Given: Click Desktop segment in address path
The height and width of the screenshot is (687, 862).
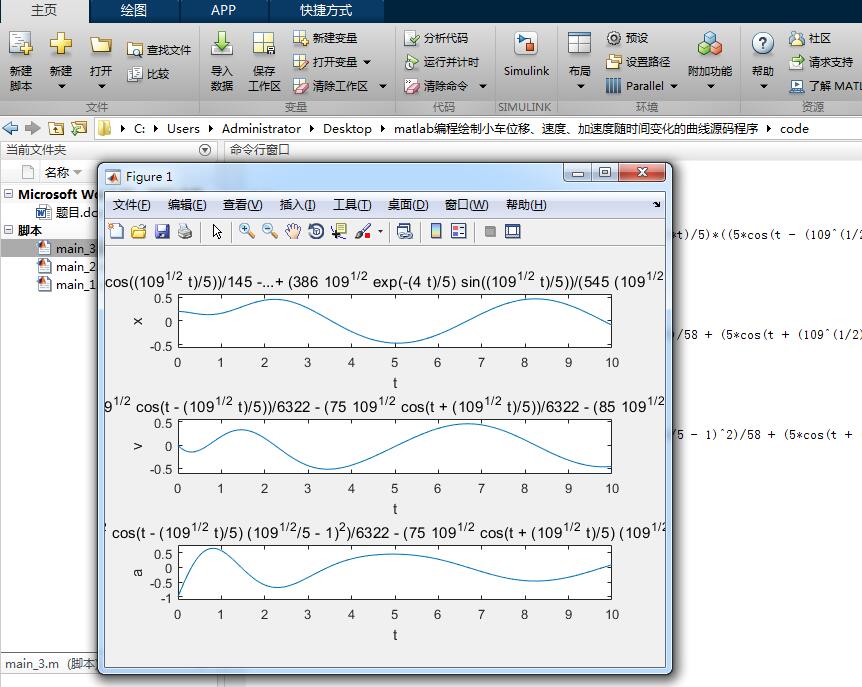Looking at the screenshot, I should click(347, 129).
